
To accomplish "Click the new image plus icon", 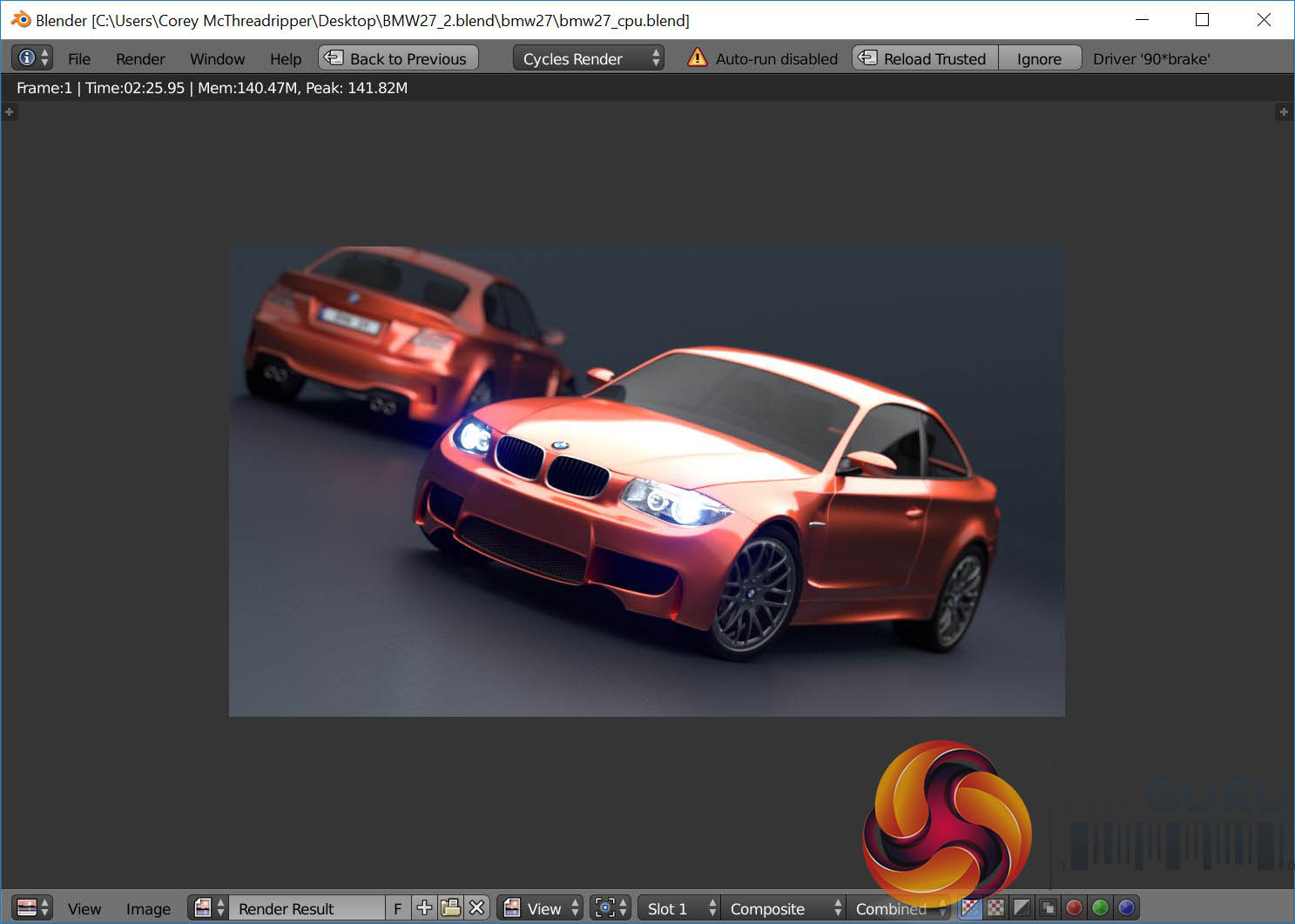I will tap(424, 908).
